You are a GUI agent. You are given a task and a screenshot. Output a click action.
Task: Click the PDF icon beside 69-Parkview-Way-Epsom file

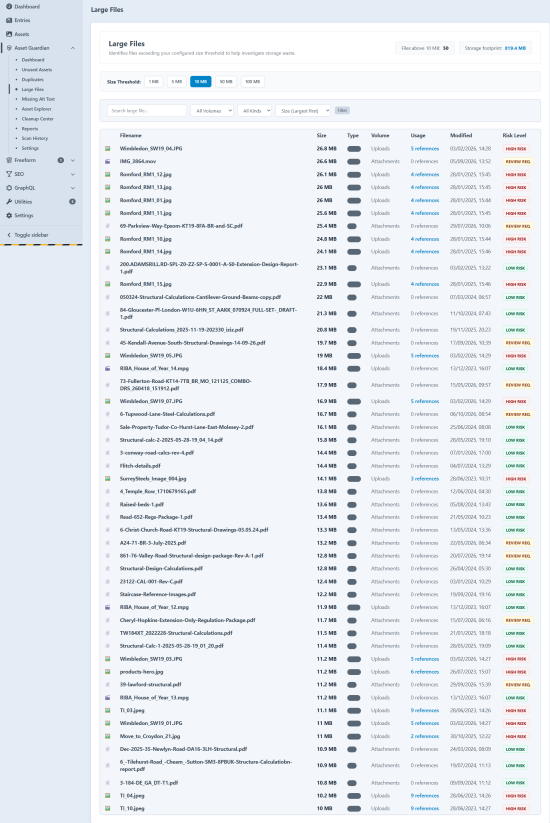(x=108, y=226)
